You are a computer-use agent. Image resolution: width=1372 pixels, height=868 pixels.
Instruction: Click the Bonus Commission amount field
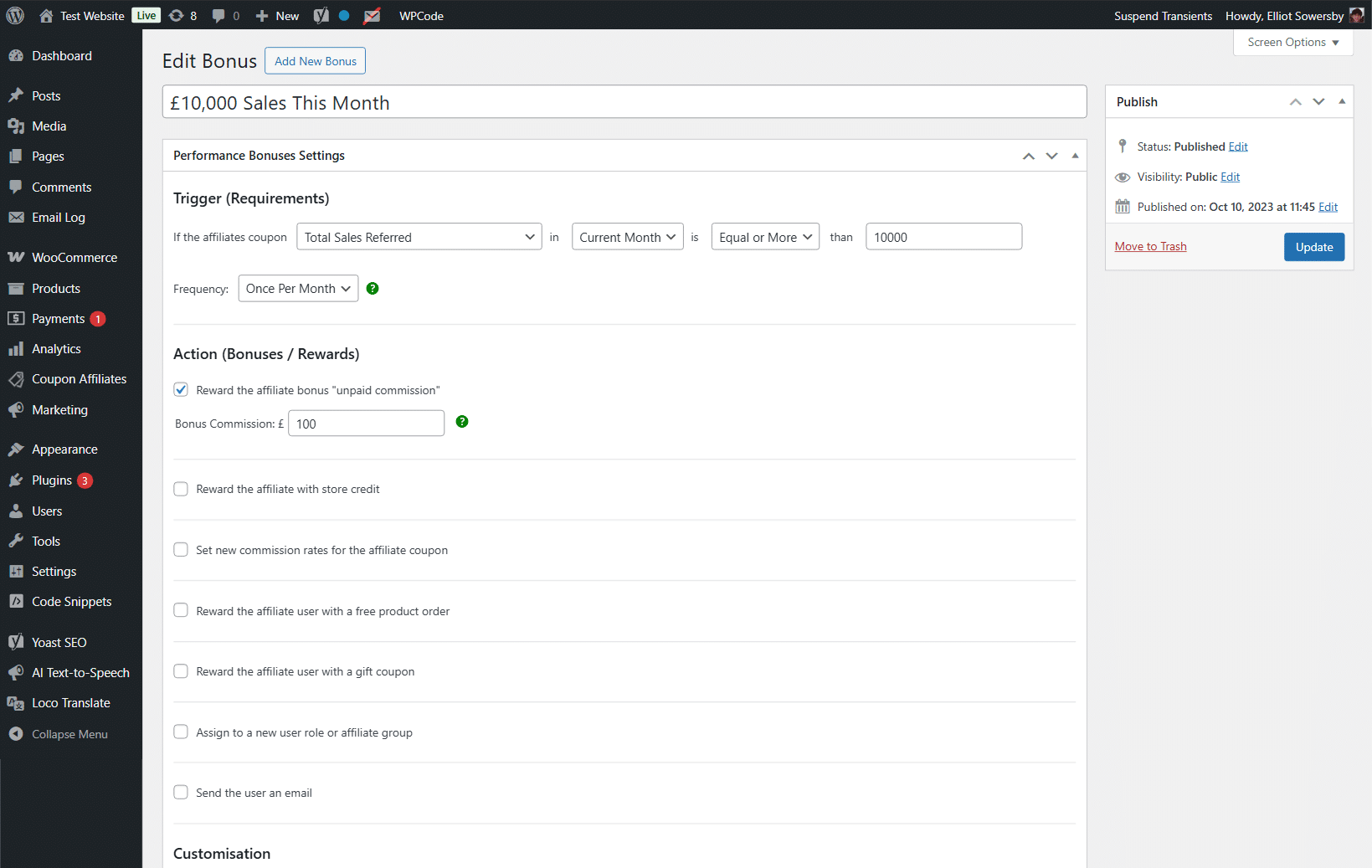click(x=366, y=424)
